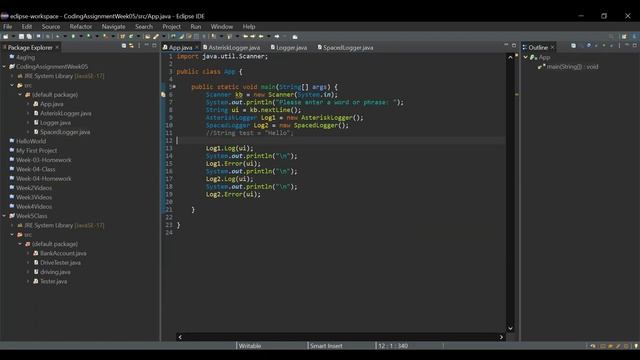
Task: Collapse the Week5Class project node
Action: tap(4, 216)
